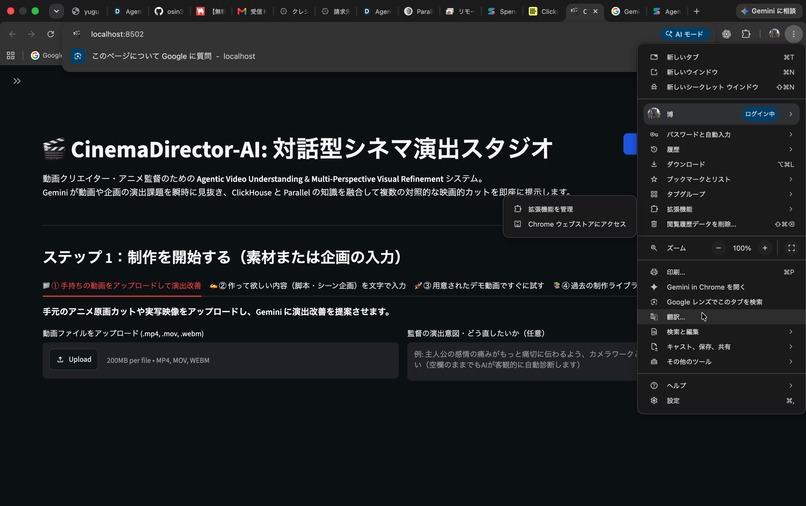Select 新しいウインドウ menu item
Image resolution: width=806 pixels, height=506 pixels.
coord(721,72)
